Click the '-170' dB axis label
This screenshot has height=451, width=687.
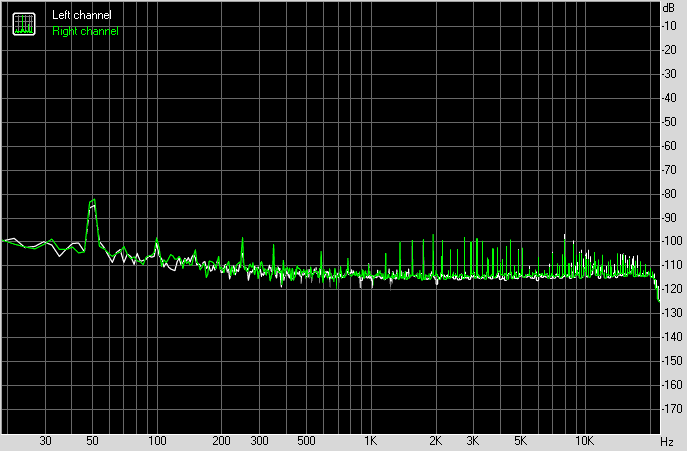coord(672,409)
